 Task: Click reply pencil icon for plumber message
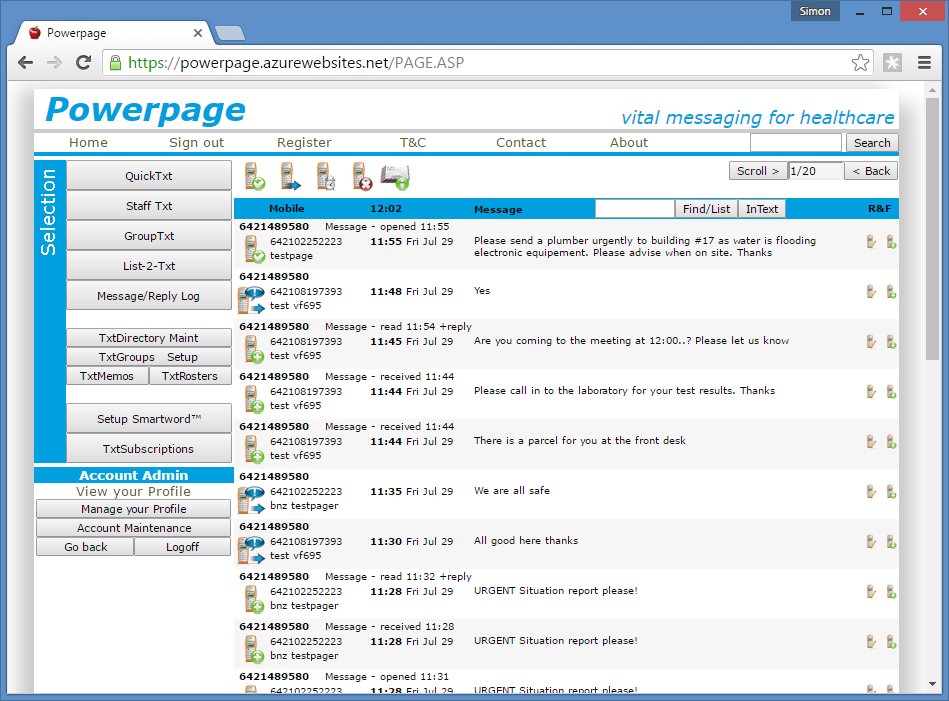tap(871, 241)
